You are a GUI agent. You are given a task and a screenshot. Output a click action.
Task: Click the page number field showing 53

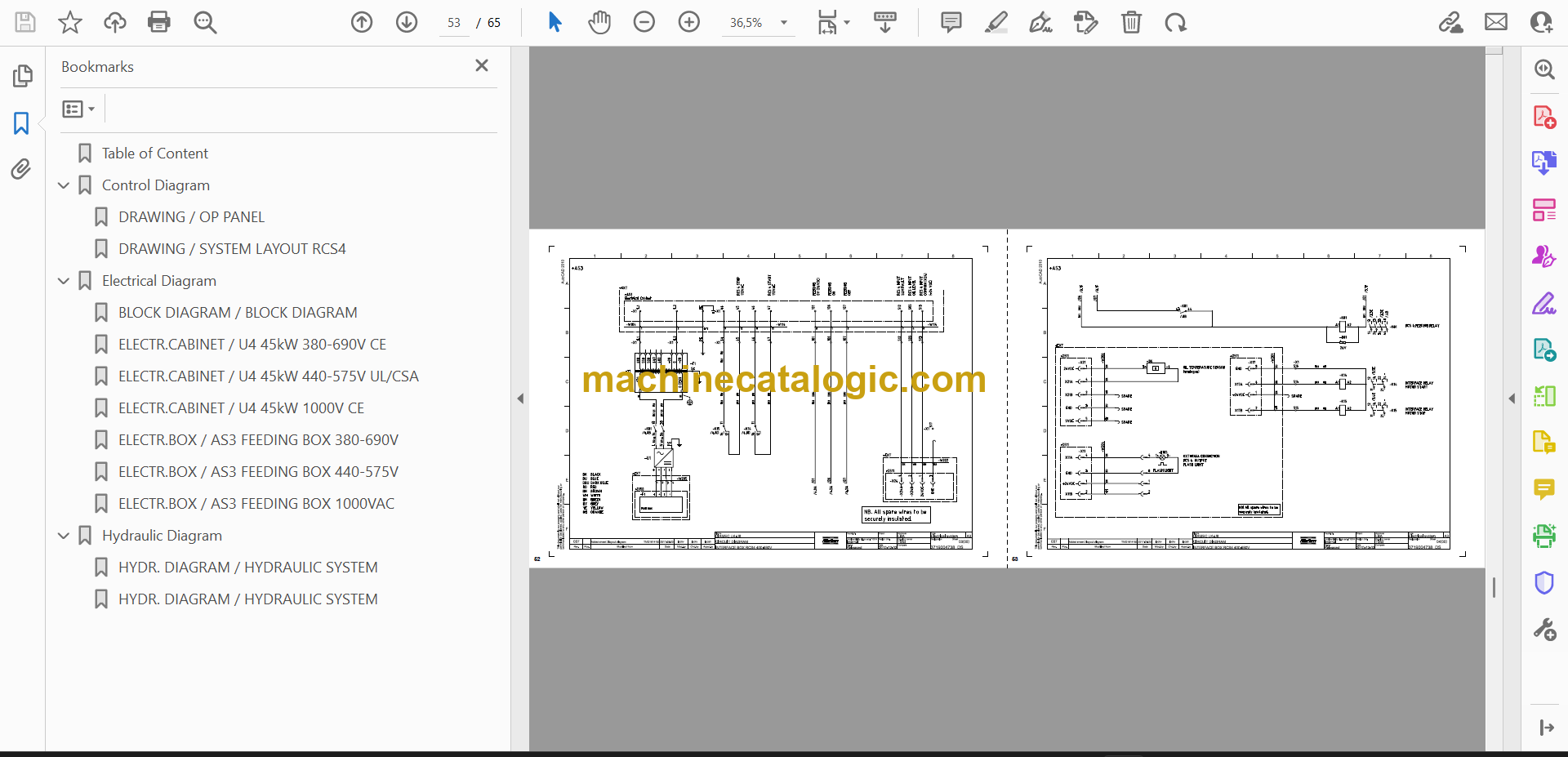tap(454, 23)
